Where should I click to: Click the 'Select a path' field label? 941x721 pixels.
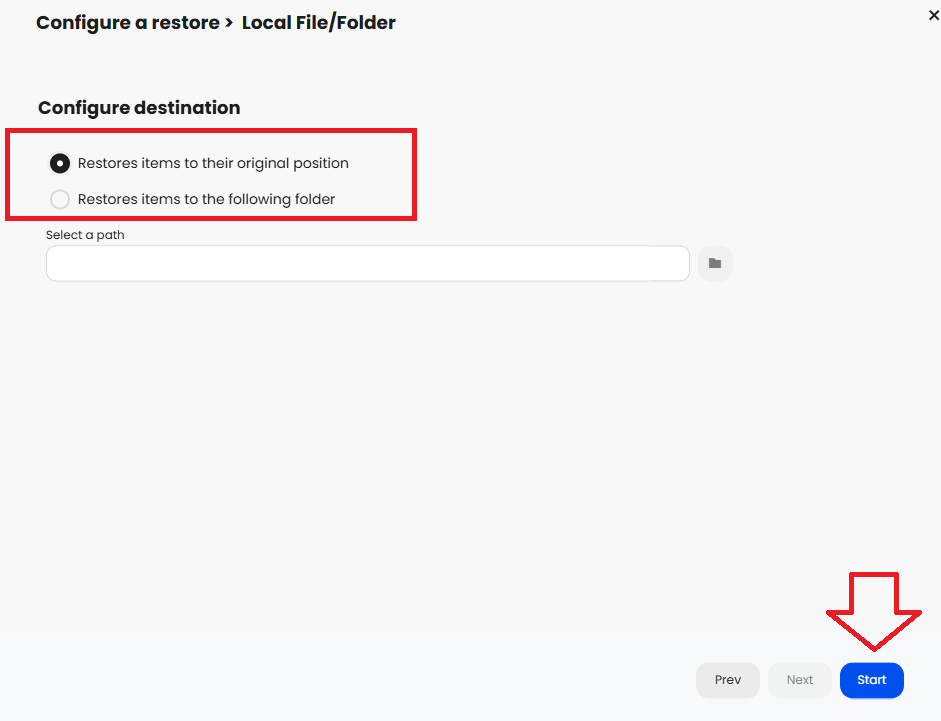click(x=85, y=235)
